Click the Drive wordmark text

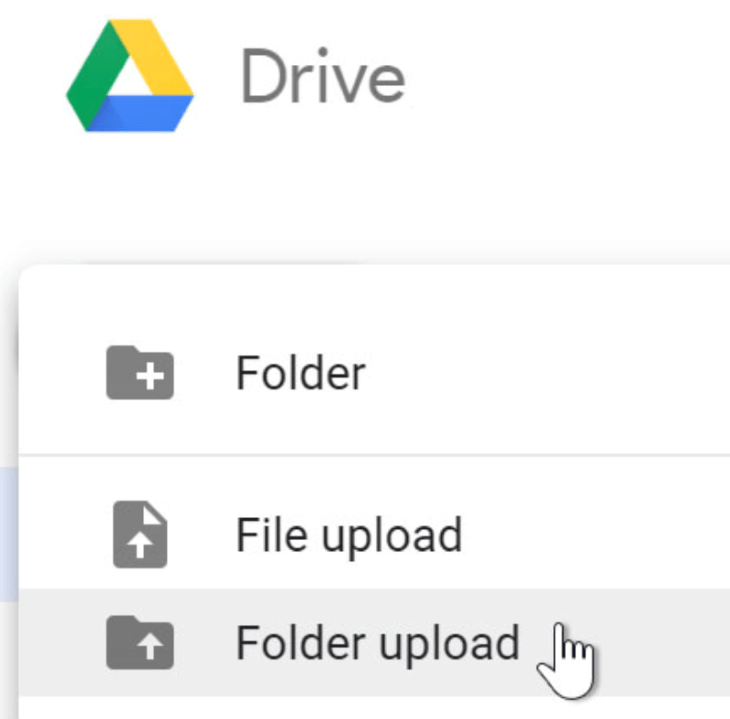322,77
